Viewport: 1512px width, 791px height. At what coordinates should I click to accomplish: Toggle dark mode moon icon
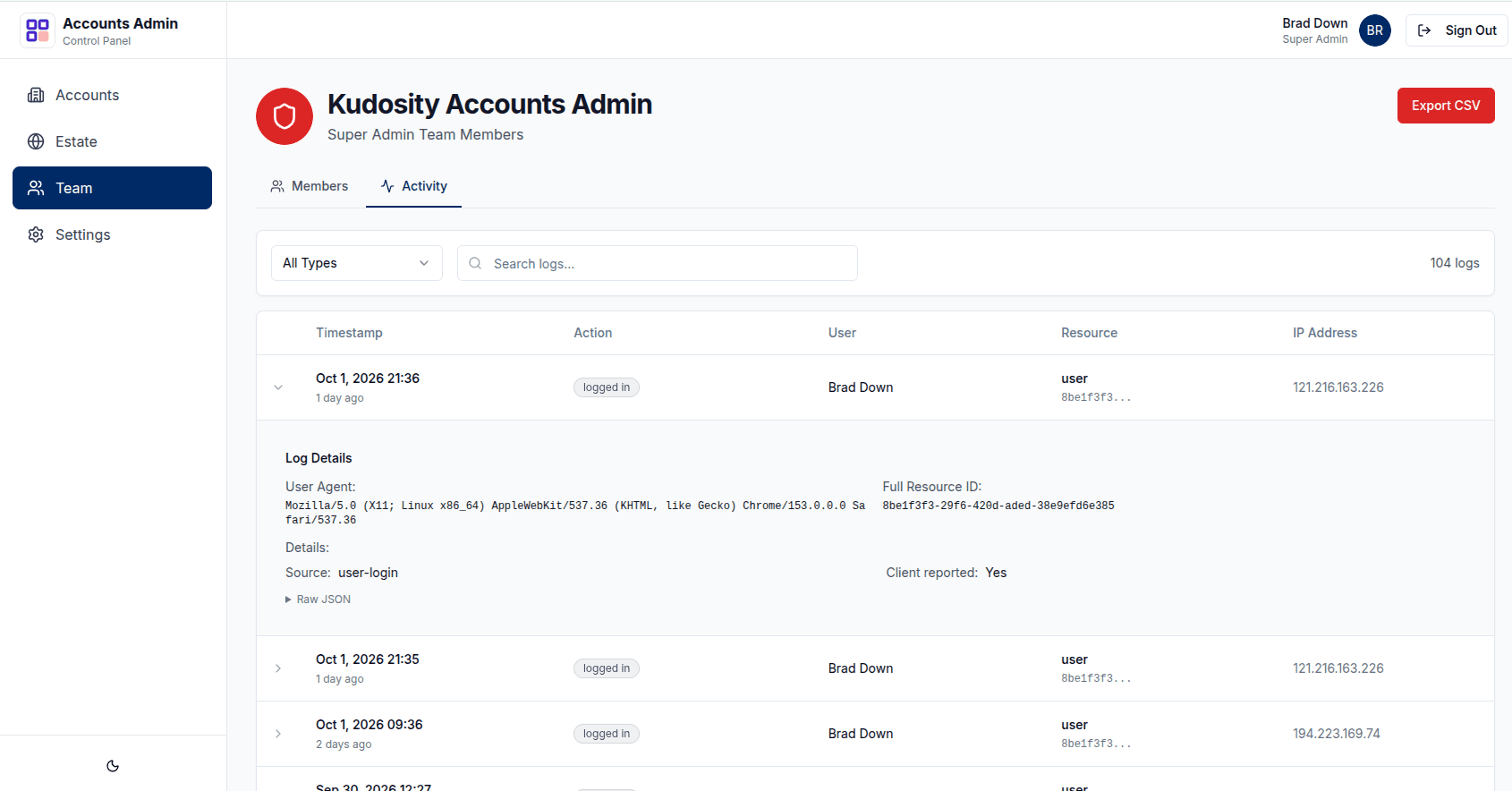pyautogui.click(x=113, y=766)
